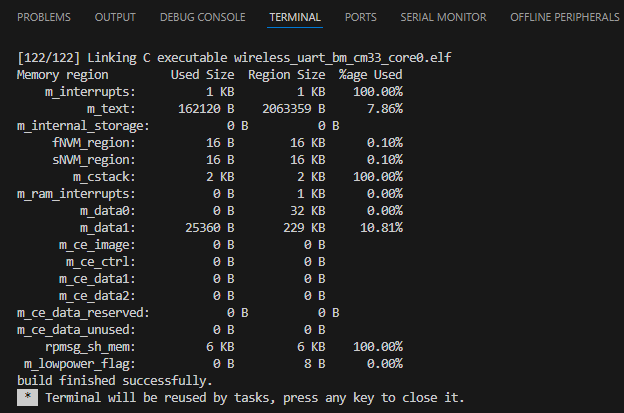Show the PORTS tab
The width and height of the screenshot is (624, 413).
361,18
